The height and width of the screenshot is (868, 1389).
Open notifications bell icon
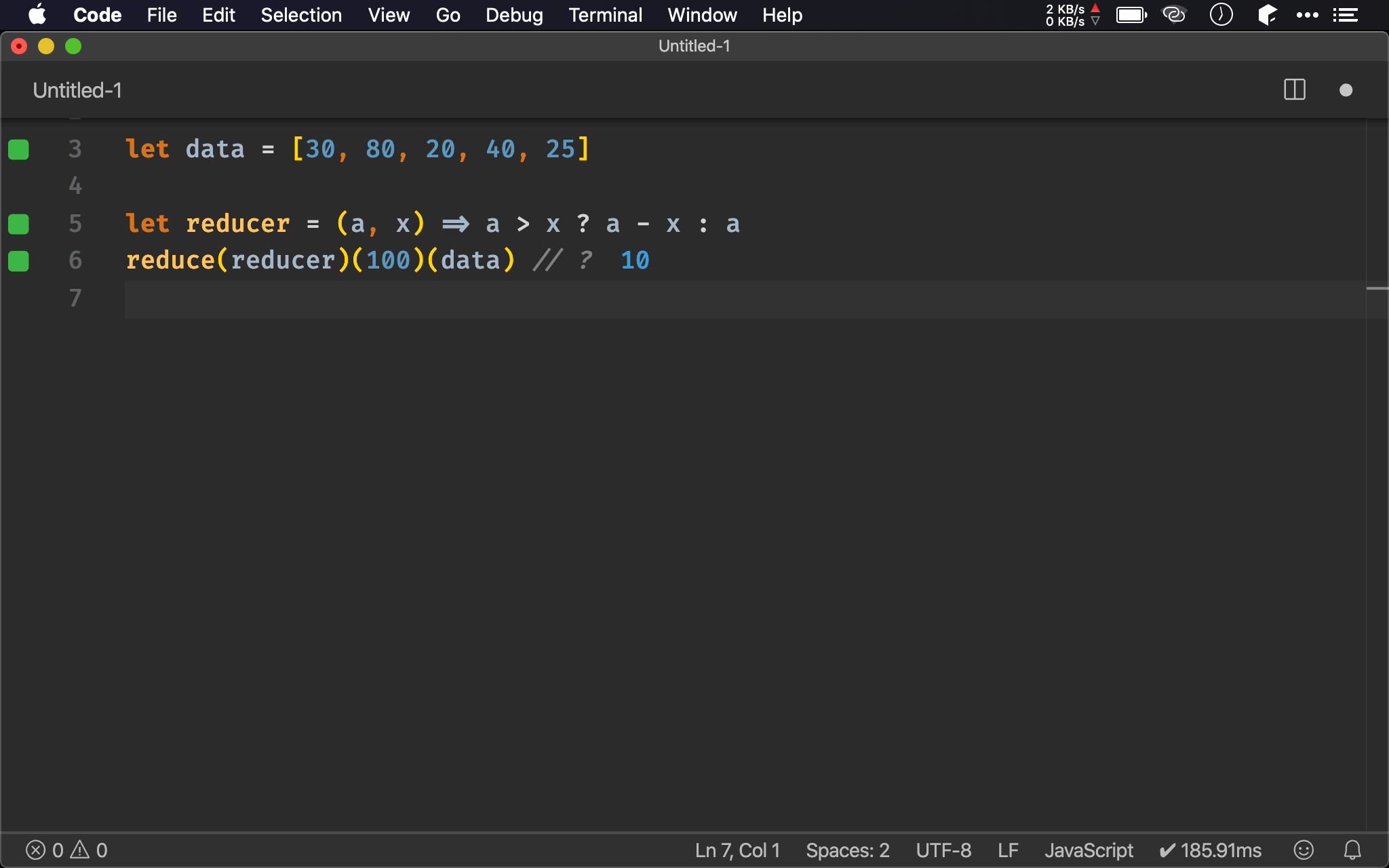point(1352,850)
